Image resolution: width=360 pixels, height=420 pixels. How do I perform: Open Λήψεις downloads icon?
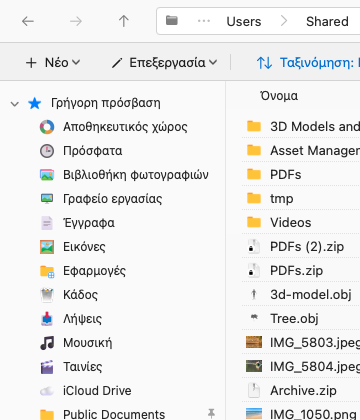coord(47,319)
